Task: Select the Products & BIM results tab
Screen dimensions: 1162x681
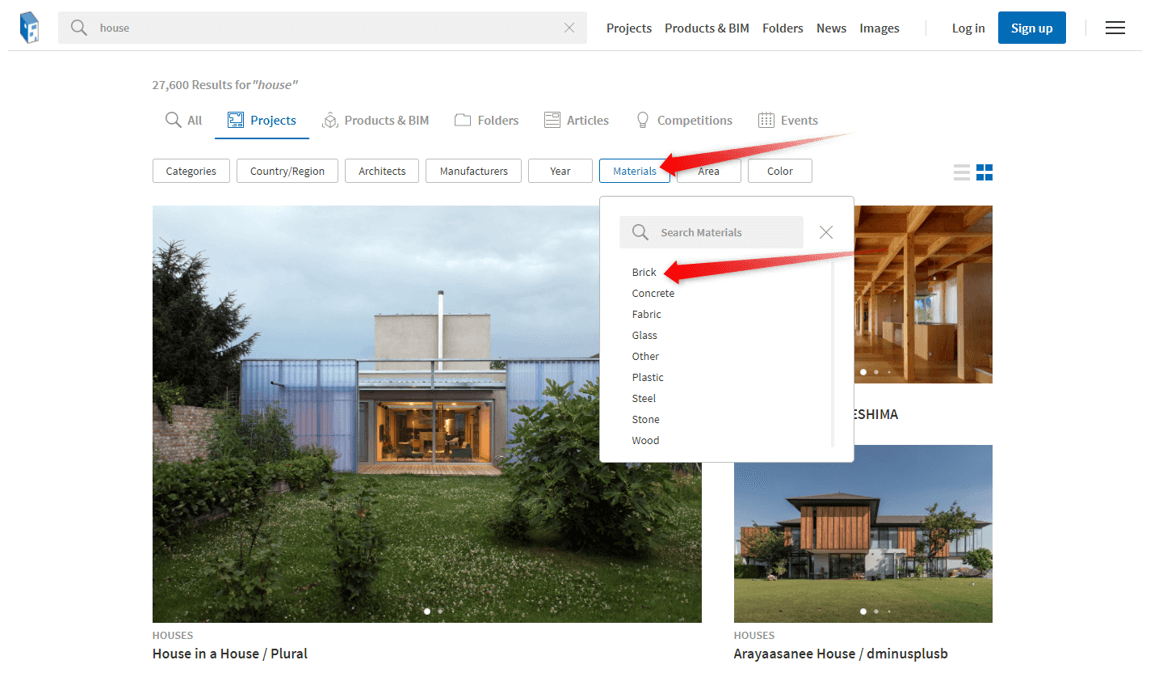Action: [375, 121]
